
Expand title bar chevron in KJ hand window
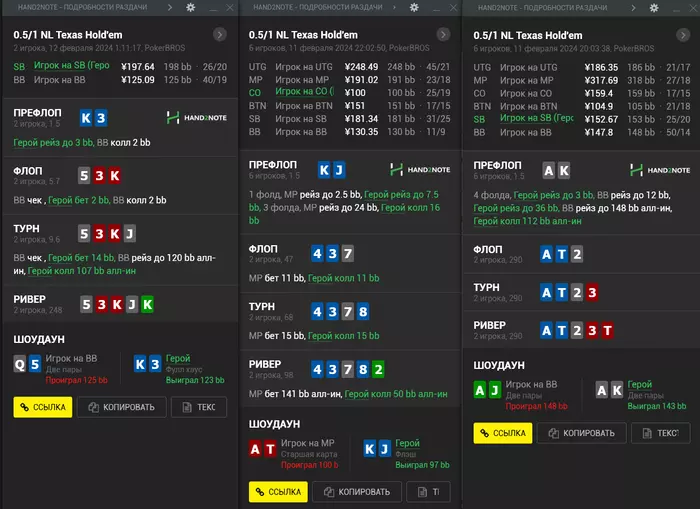pyautogui.click(x=394, y=7)
